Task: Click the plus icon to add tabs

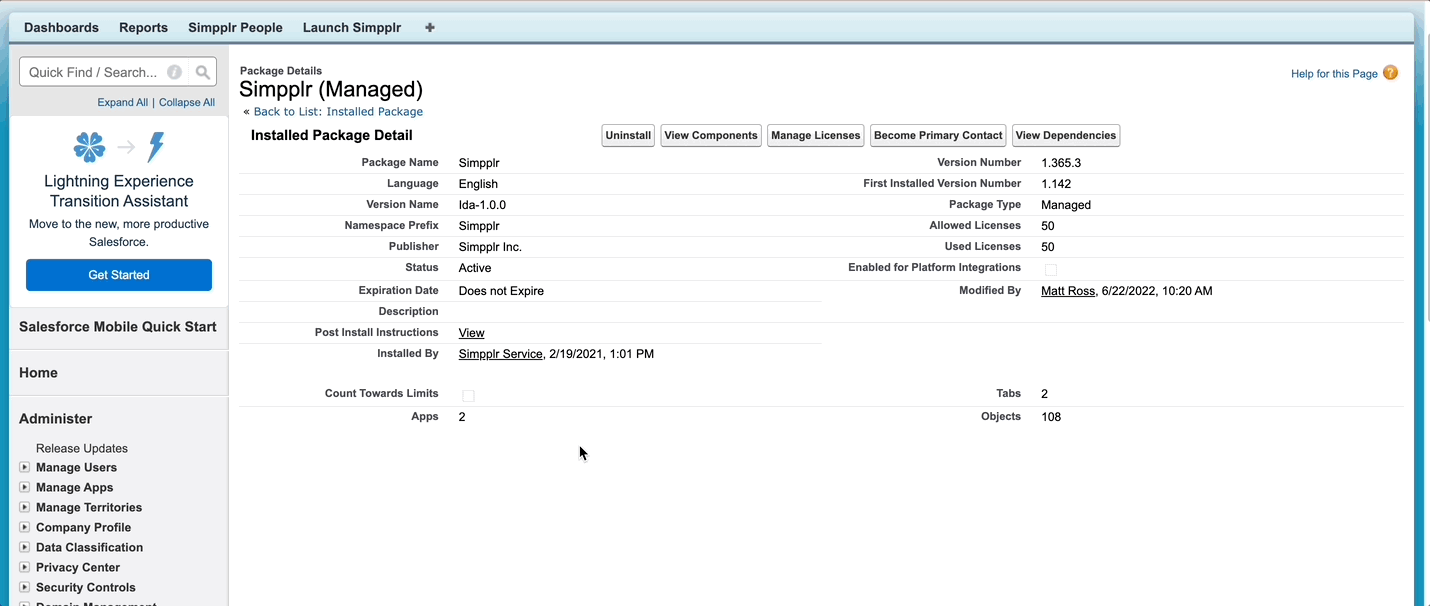Action: point(430,28)
